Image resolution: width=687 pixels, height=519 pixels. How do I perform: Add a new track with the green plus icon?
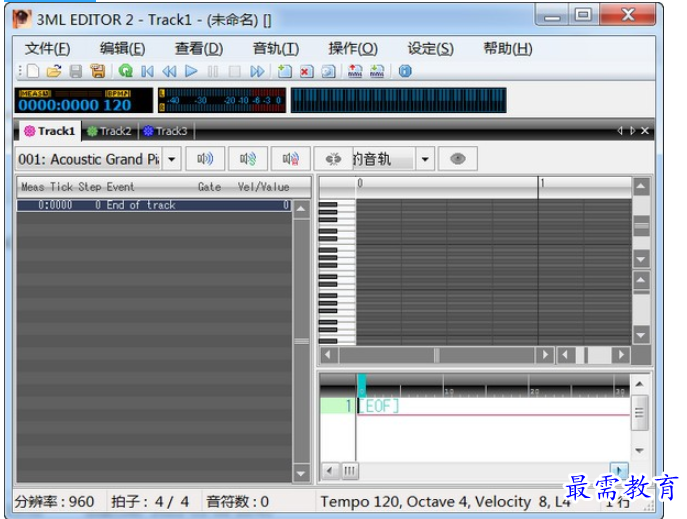point(285,71)
